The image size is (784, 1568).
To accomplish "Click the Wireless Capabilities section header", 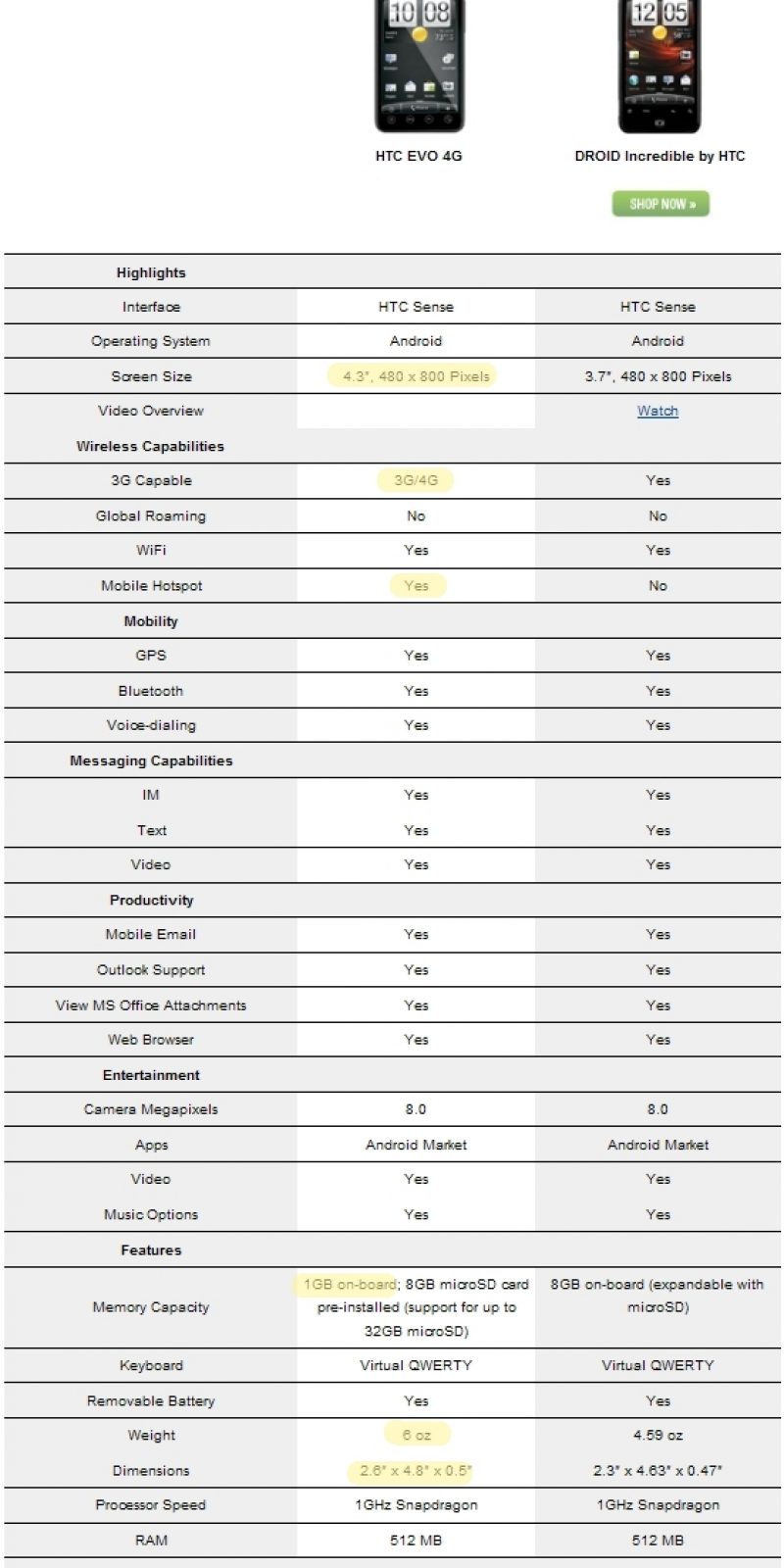I will [x=151, y=446].
